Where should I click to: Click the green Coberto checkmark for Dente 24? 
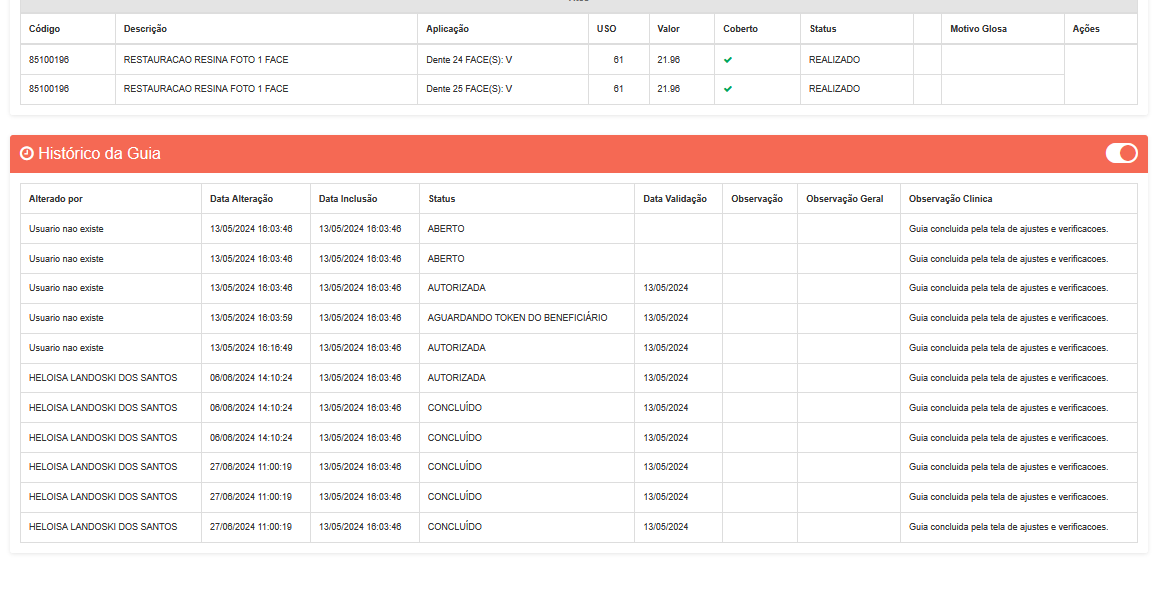(x=728, y=60)
